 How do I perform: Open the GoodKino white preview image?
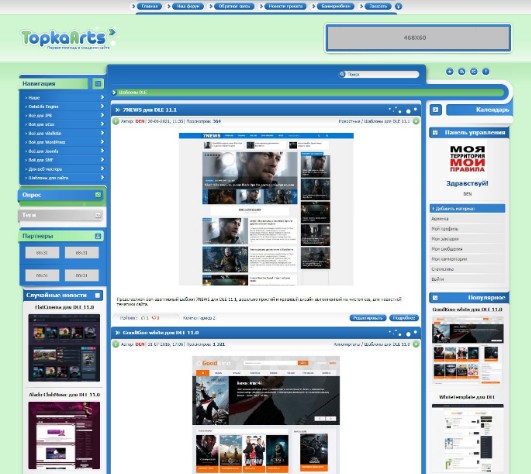pyautogui.click(x=266, y=415)
